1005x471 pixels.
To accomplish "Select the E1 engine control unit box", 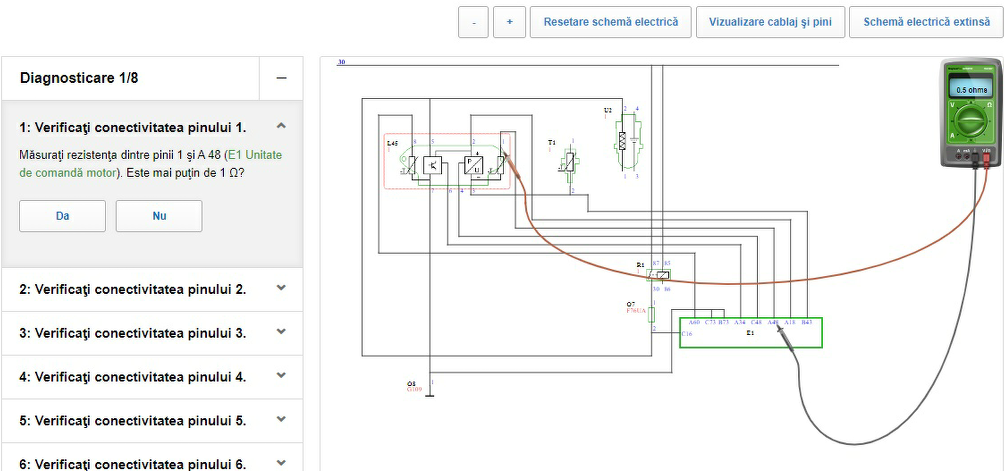I will coord(750,334).
